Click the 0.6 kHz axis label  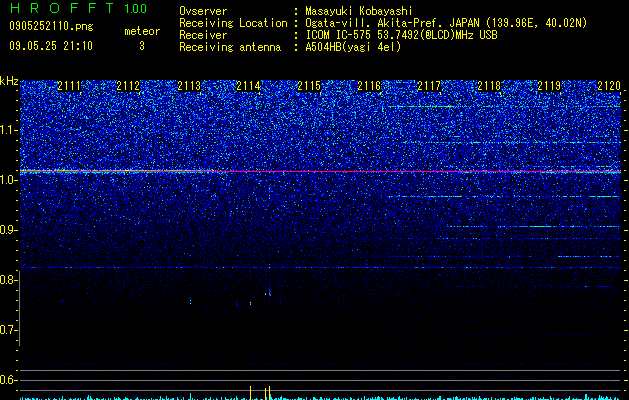pos(8,380)
